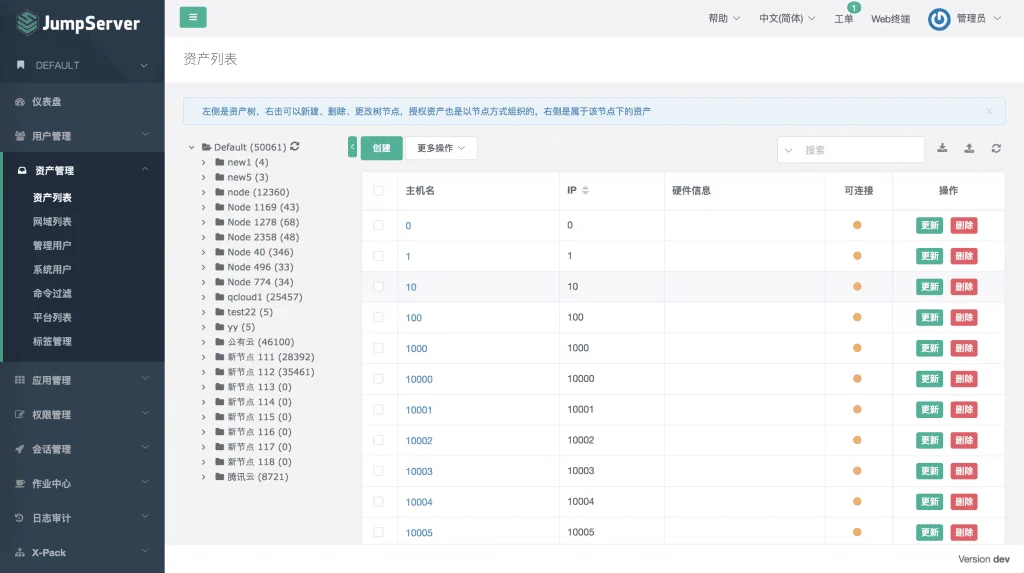
Task: Open 命令过滤 in sidebar
Action: (52, 293)
